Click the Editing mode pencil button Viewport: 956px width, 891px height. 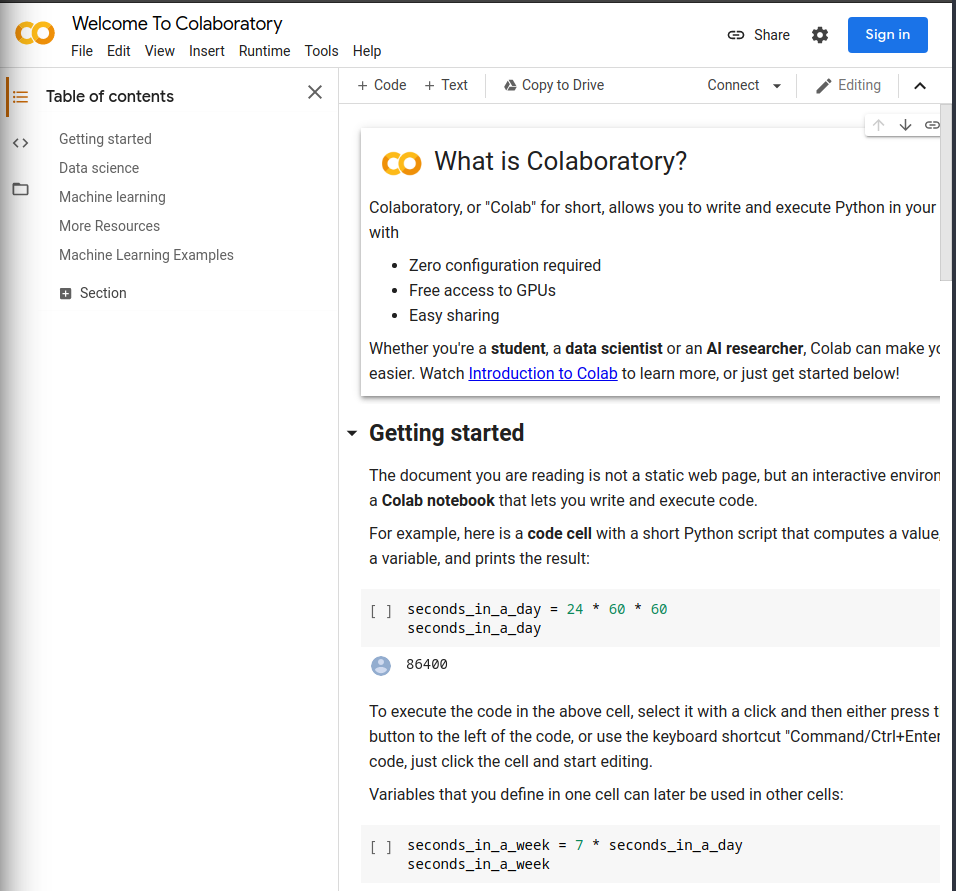click(848, 85)
